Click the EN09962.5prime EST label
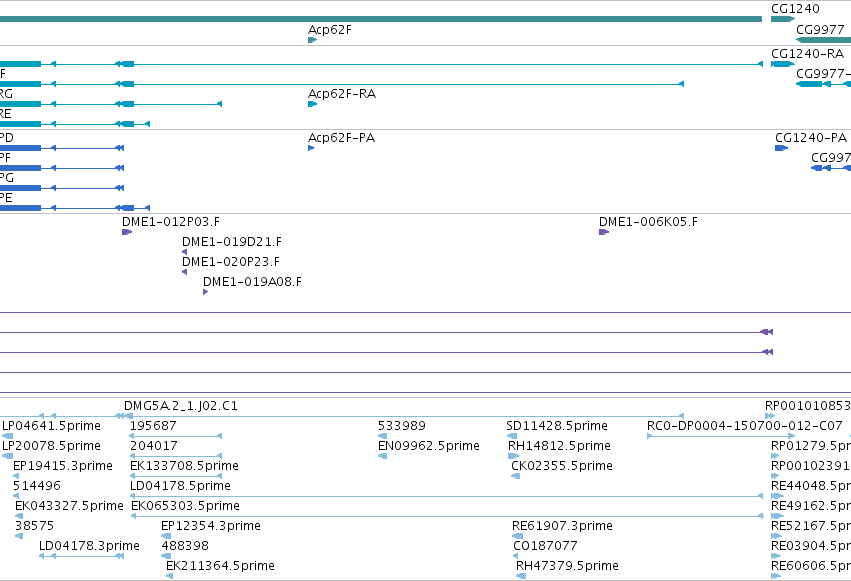Viewport: 851px width, 581px height. tap(429, 446)
